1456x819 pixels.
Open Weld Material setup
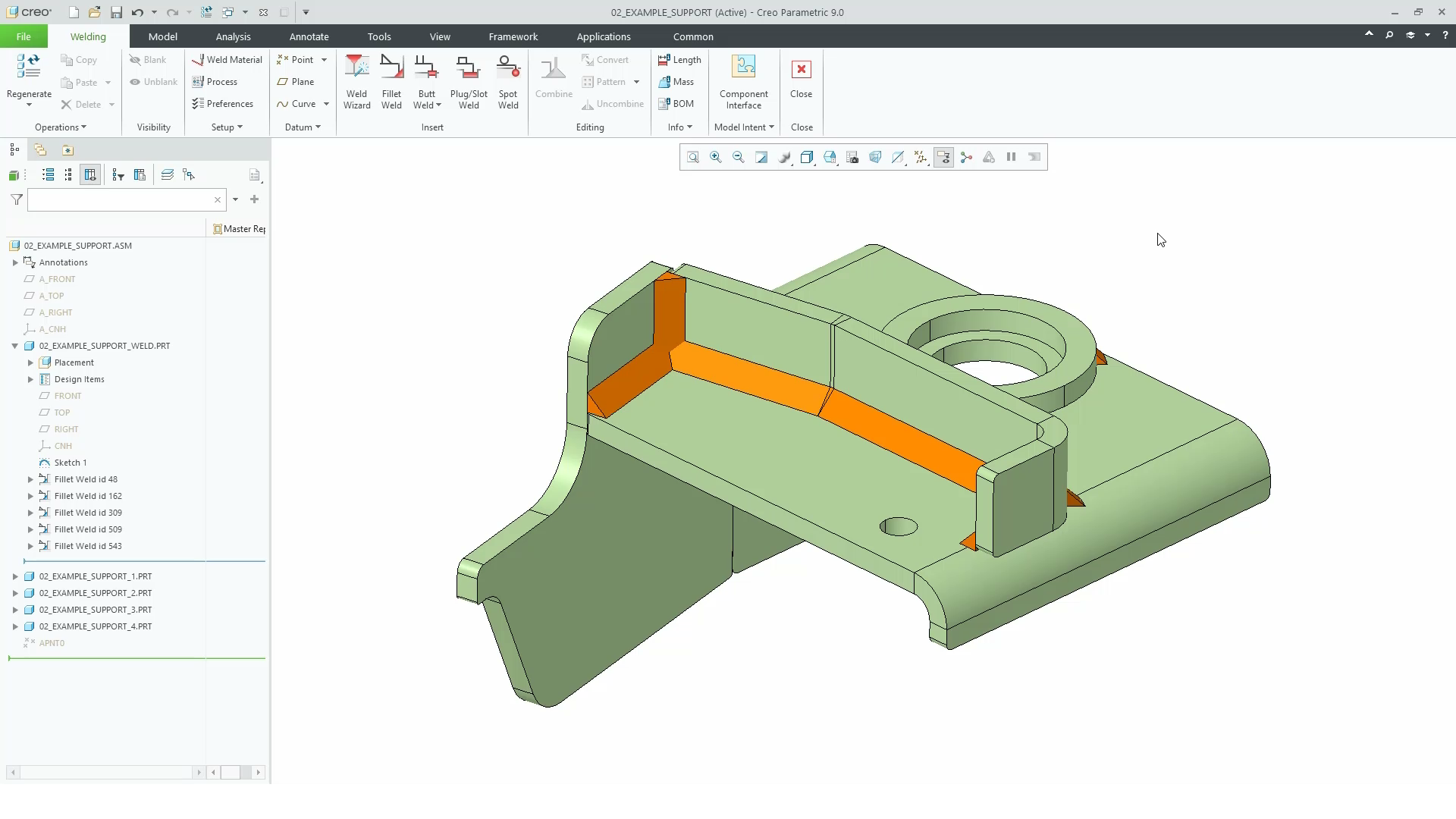tap(227, 60)
